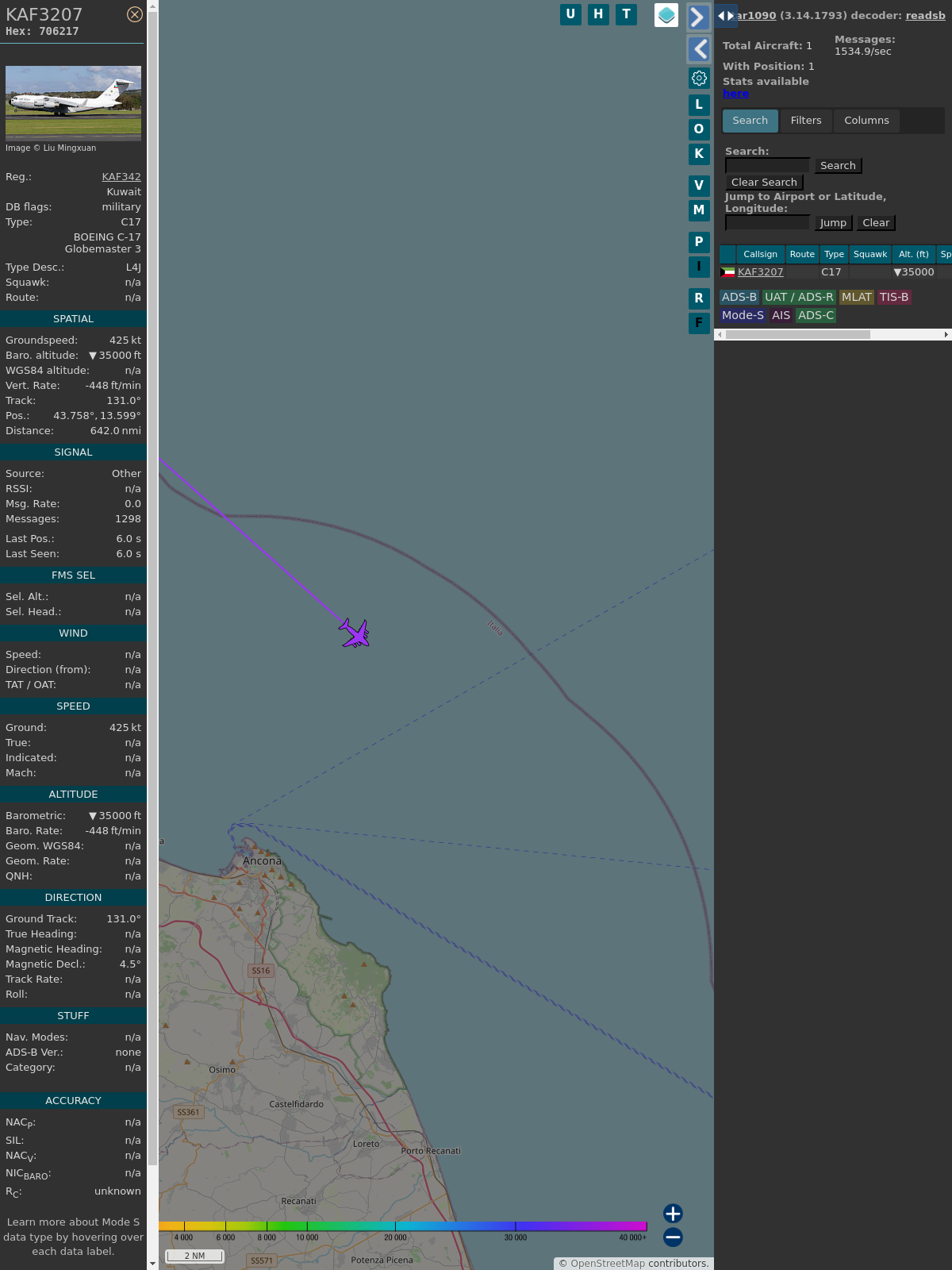Screen dimensions: 952x1270
Task: Click the purple aircraft icon on map
Action: click(x=355, y=633)
